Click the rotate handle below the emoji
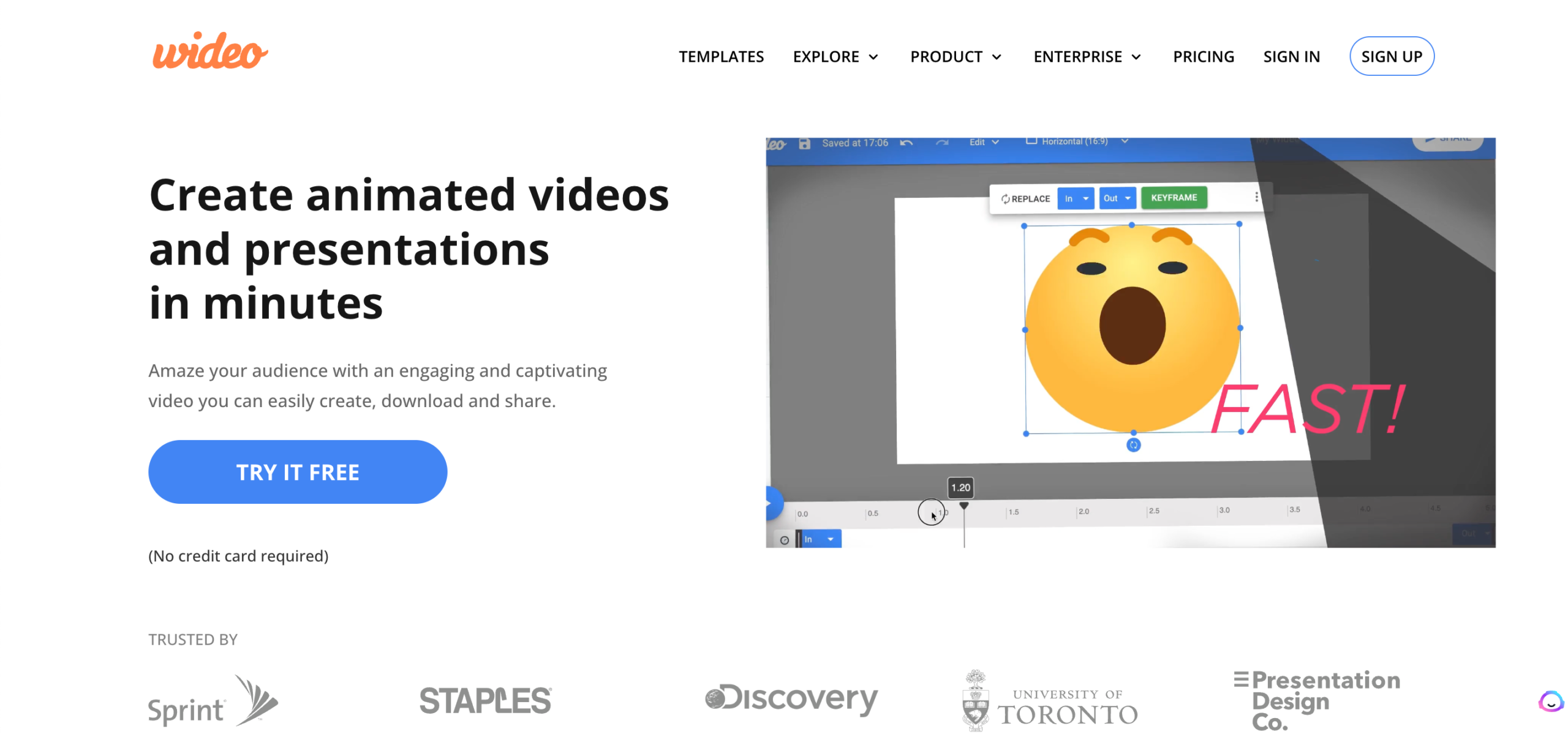The height and width of the screenshot is (734, 1568). click(1133, 445)
